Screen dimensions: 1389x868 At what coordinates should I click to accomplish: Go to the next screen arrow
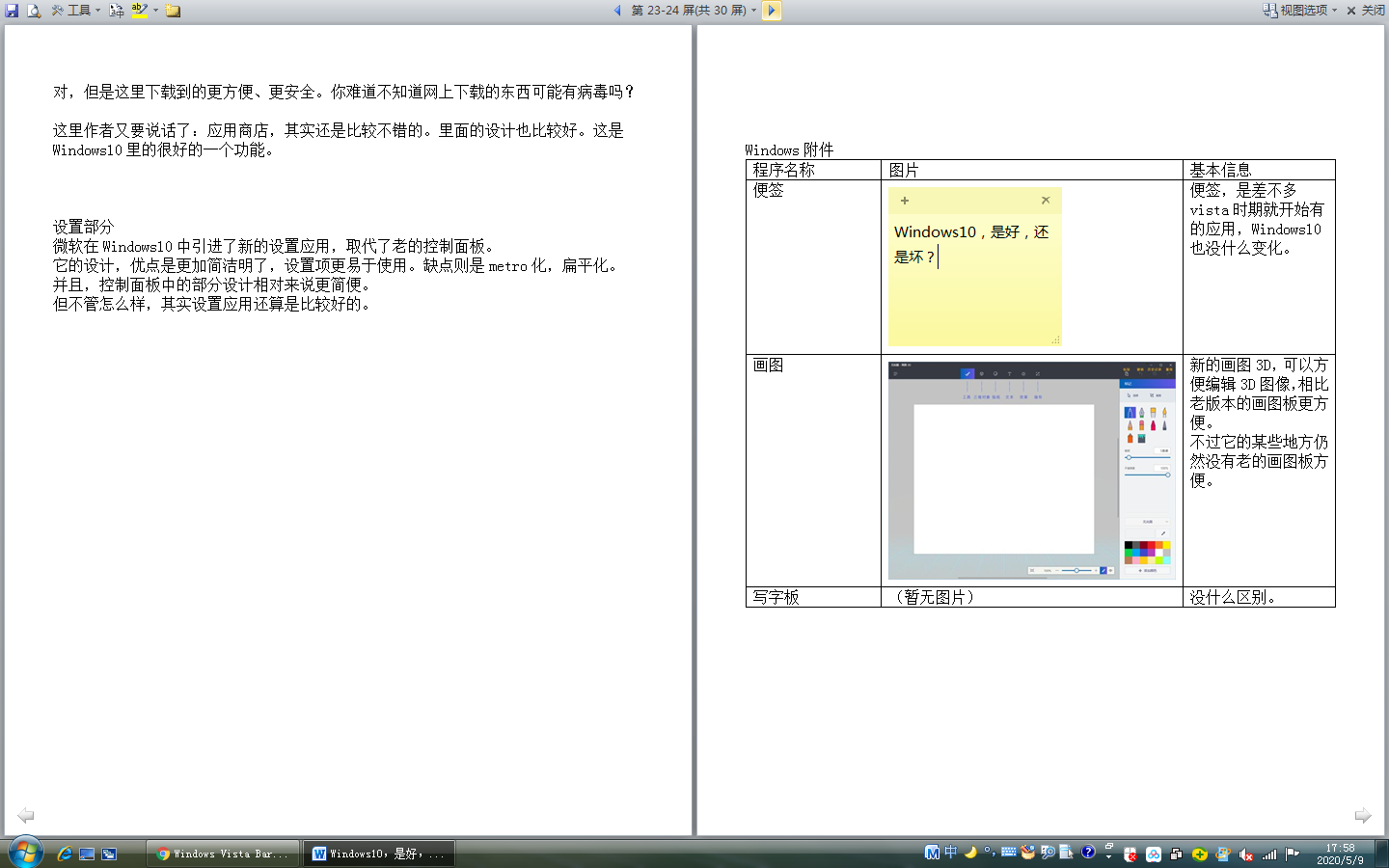(x=772, y=11)
